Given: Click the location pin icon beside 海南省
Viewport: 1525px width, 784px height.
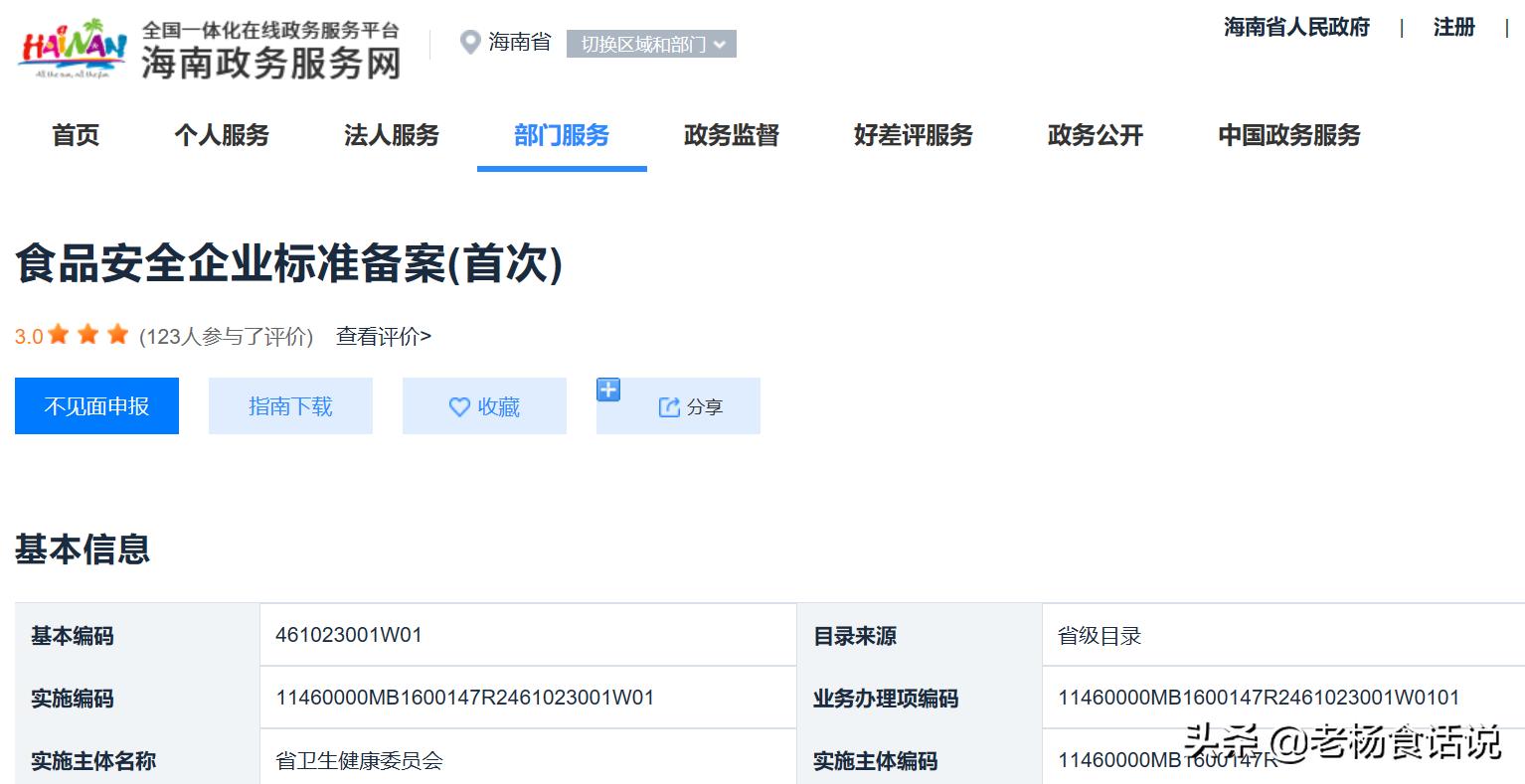Looking at the screenshot, I should [x=469, y=42].
